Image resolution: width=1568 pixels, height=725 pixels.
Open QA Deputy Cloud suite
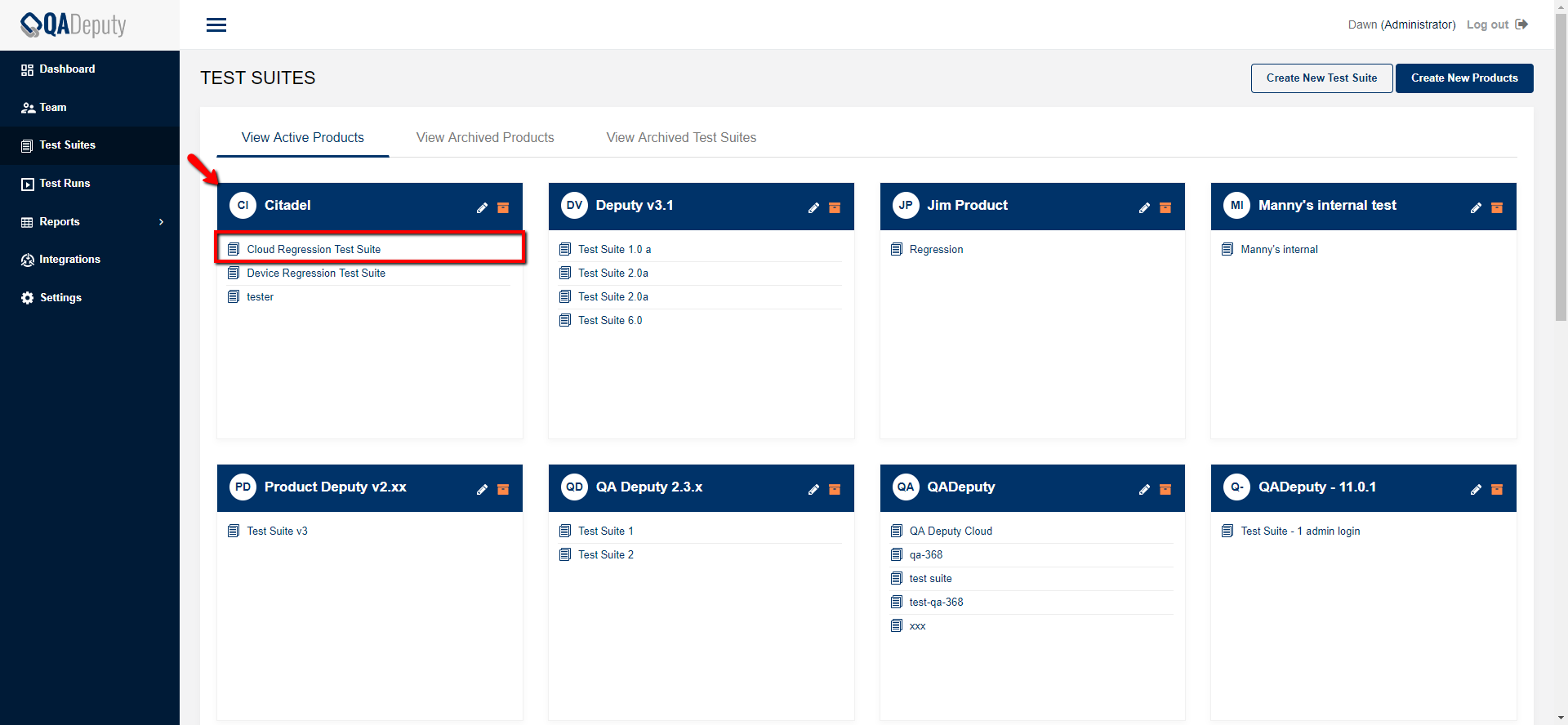pyautogui.click(x=951, y=532)
